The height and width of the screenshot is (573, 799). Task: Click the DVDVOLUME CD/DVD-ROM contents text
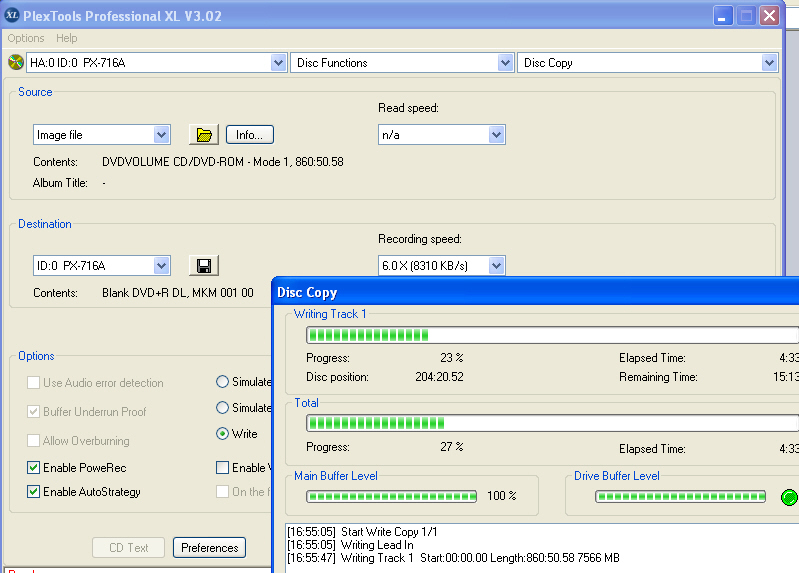pyautogui.click(x=223, y=162)
